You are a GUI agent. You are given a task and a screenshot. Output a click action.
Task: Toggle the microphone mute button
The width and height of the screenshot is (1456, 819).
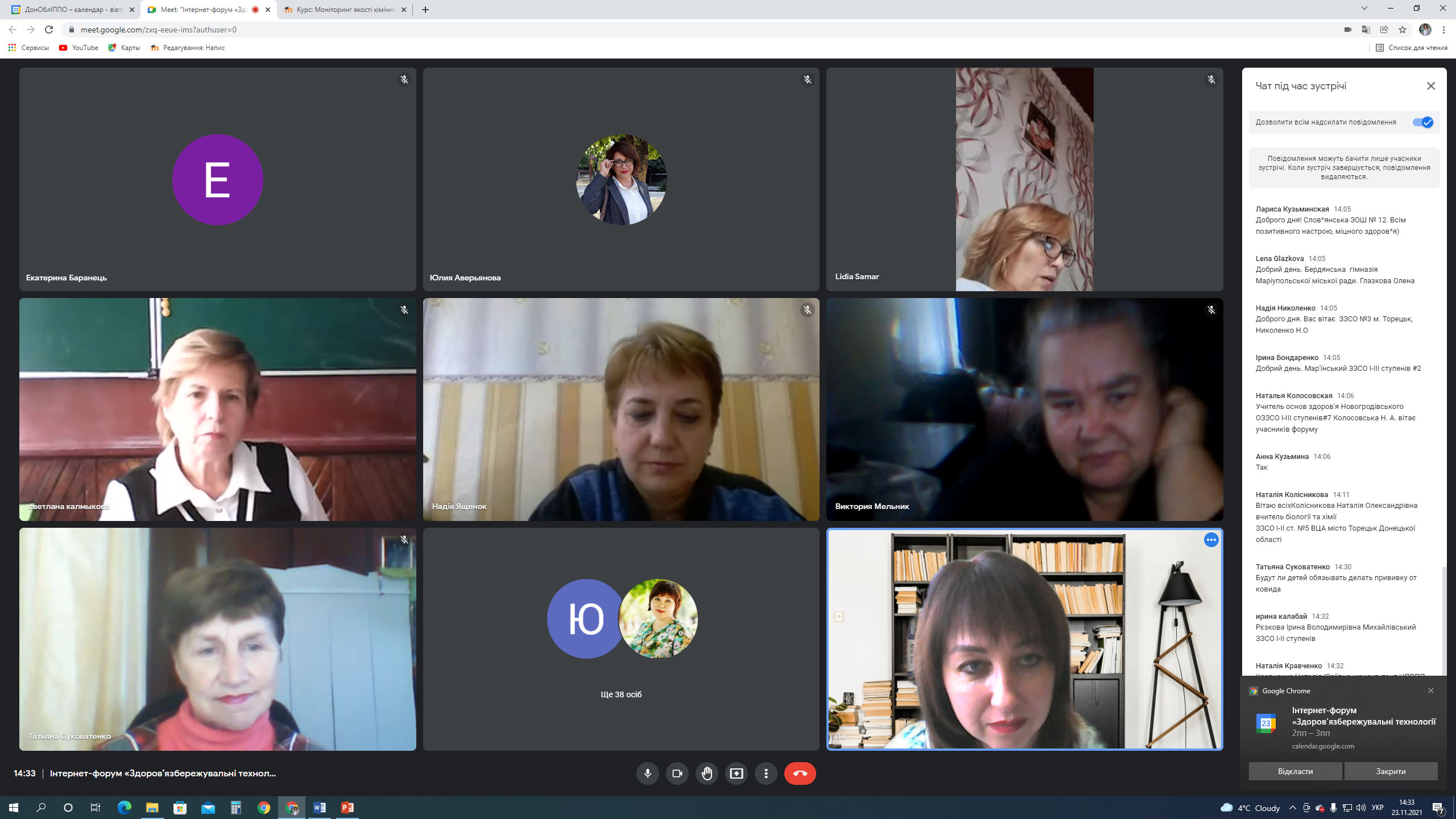647,773
